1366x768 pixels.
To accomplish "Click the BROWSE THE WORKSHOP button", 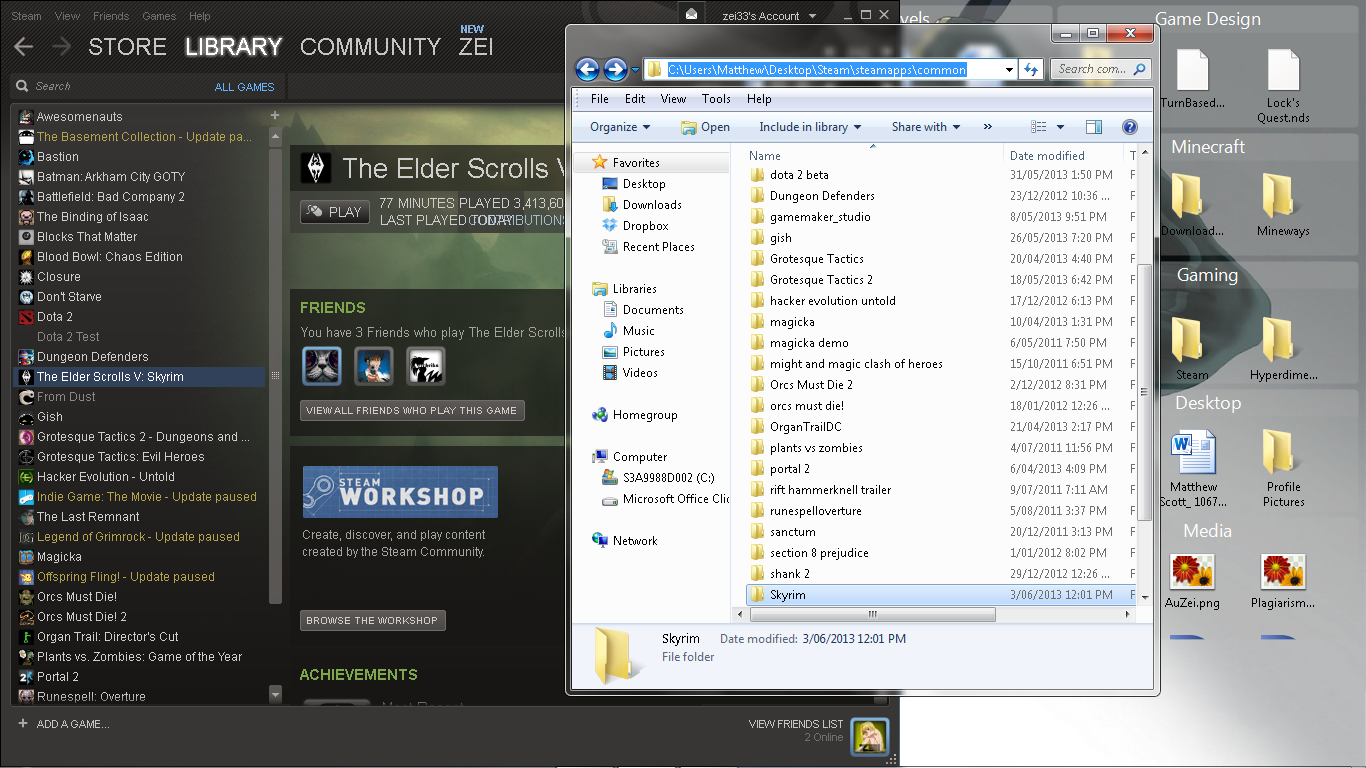I will [372, 620].
